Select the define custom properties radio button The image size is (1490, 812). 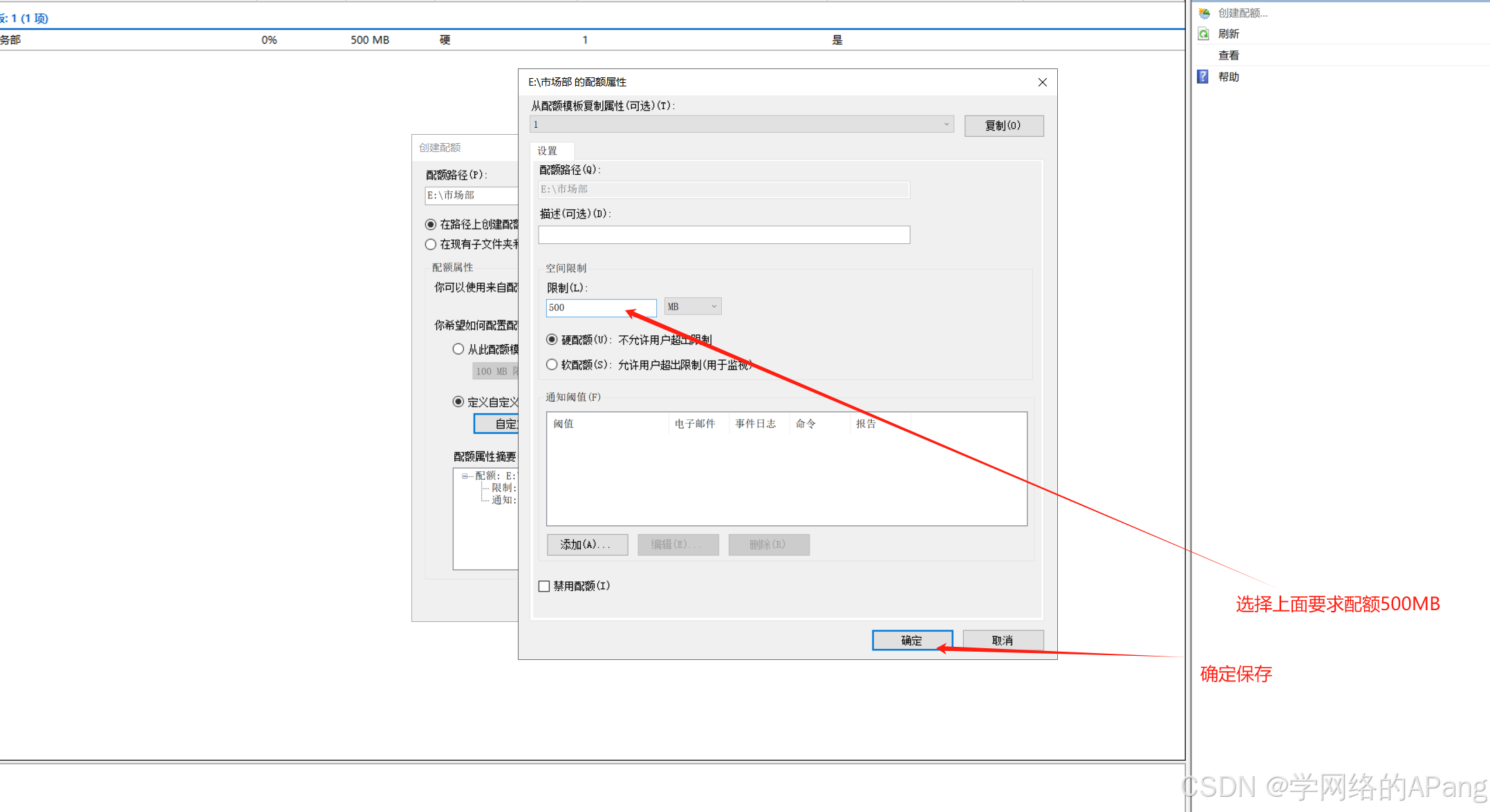[x=458, y=402]
